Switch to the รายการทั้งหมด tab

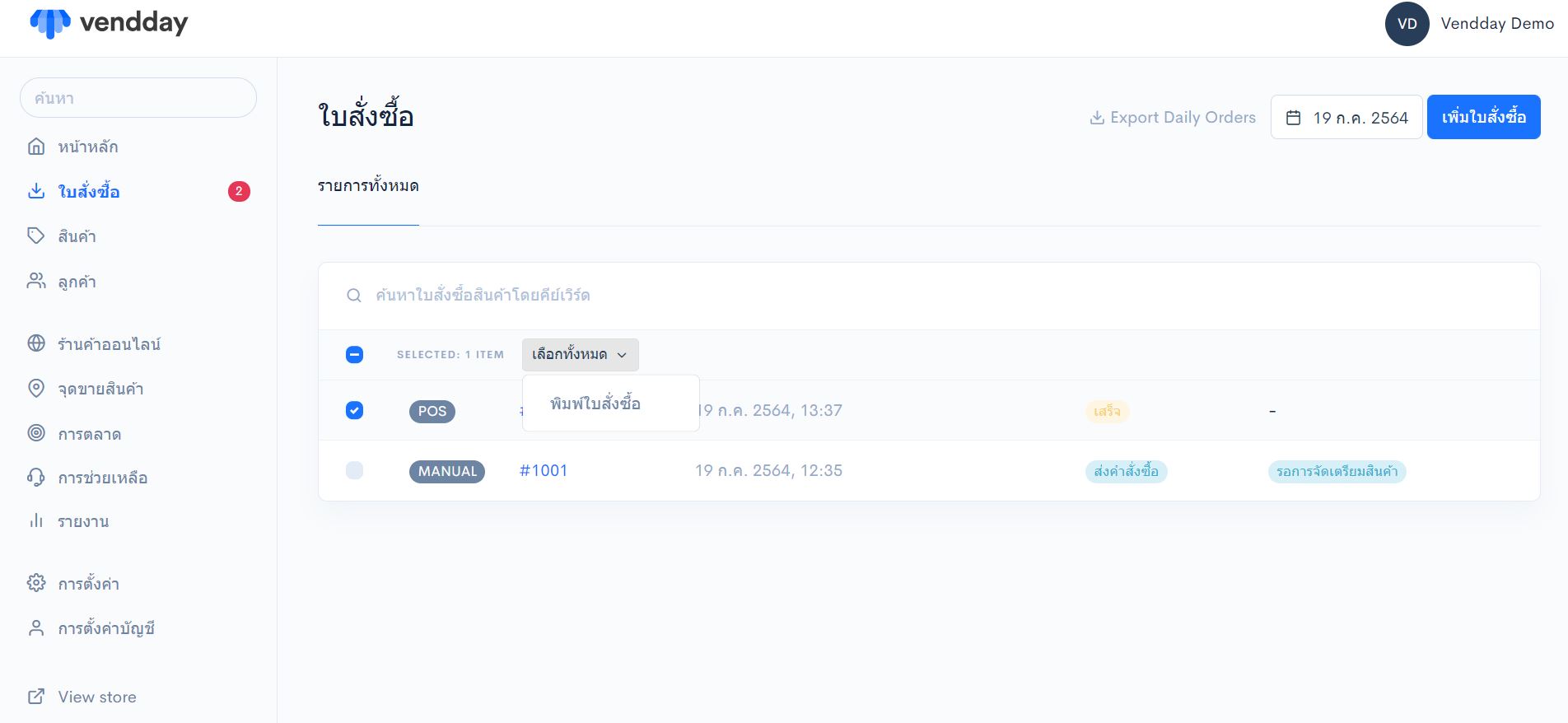click(x=368, y=186)
